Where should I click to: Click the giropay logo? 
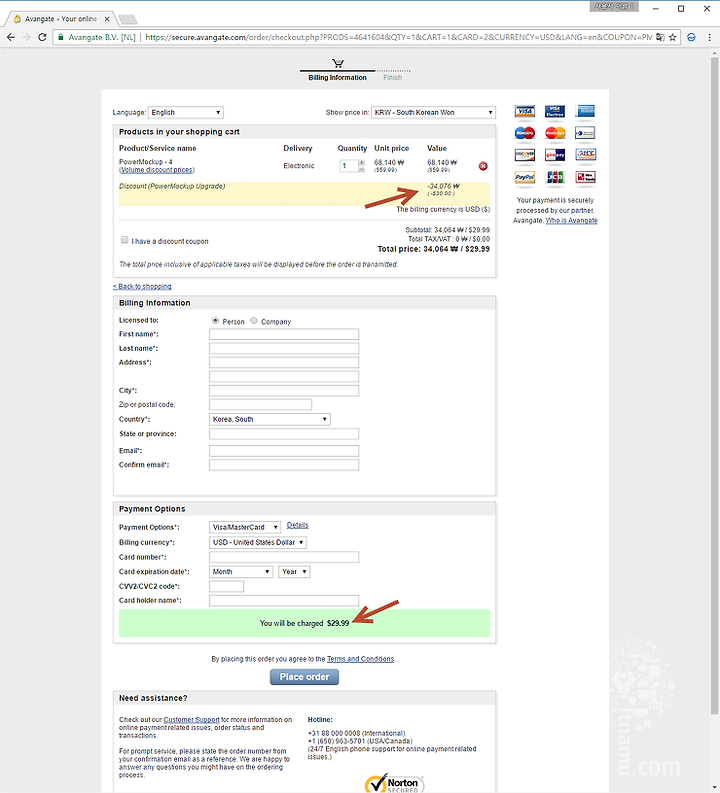(x=555, y=155)
